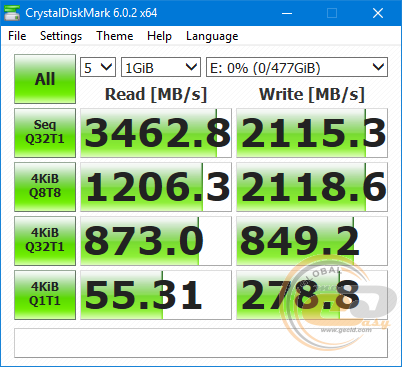Open the Language menu
The height and width of the screenshot is (367, 402).
212,36
